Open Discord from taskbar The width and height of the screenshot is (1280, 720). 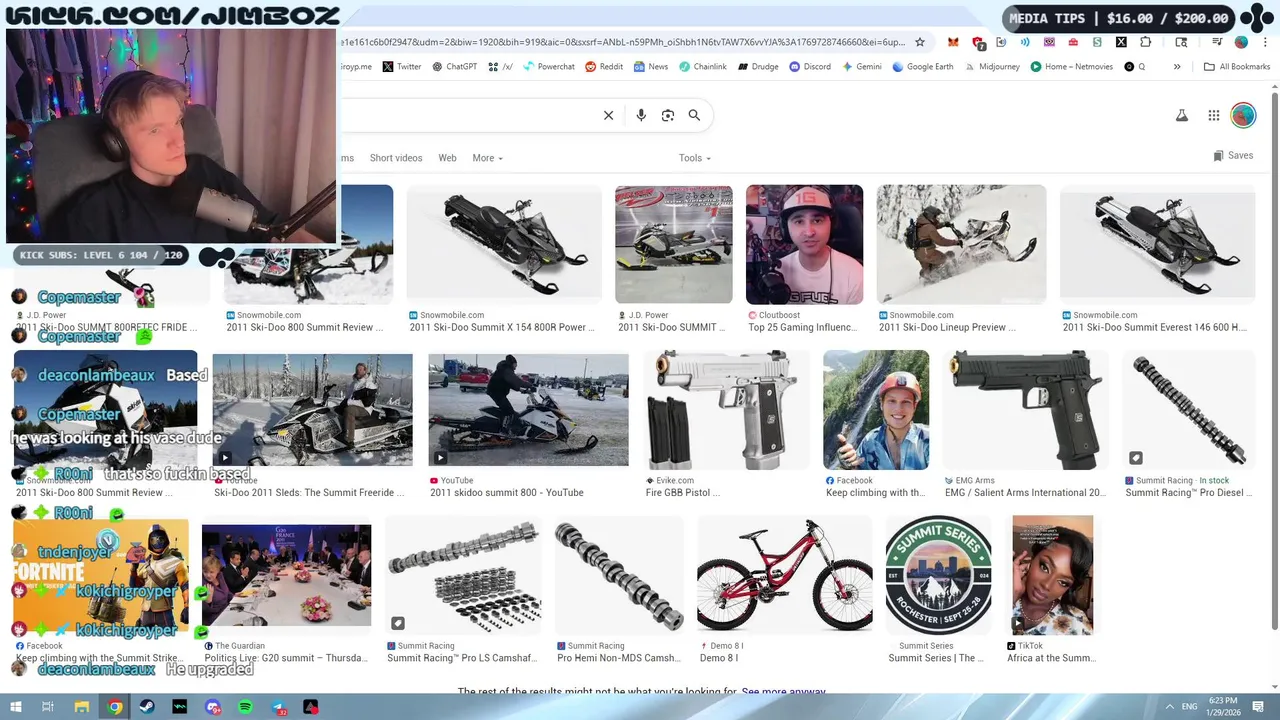tap(213, 707)
